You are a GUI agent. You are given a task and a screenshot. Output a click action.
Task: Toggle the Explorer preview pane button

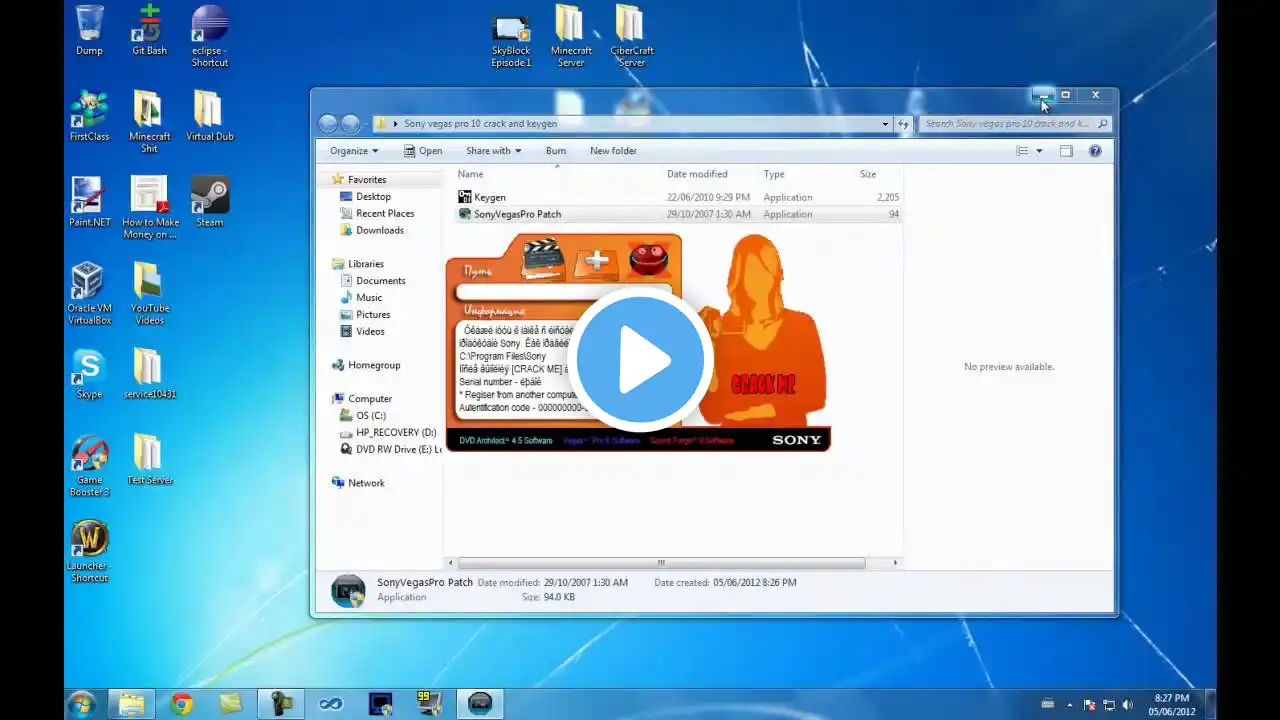[x=1066, y=151]
